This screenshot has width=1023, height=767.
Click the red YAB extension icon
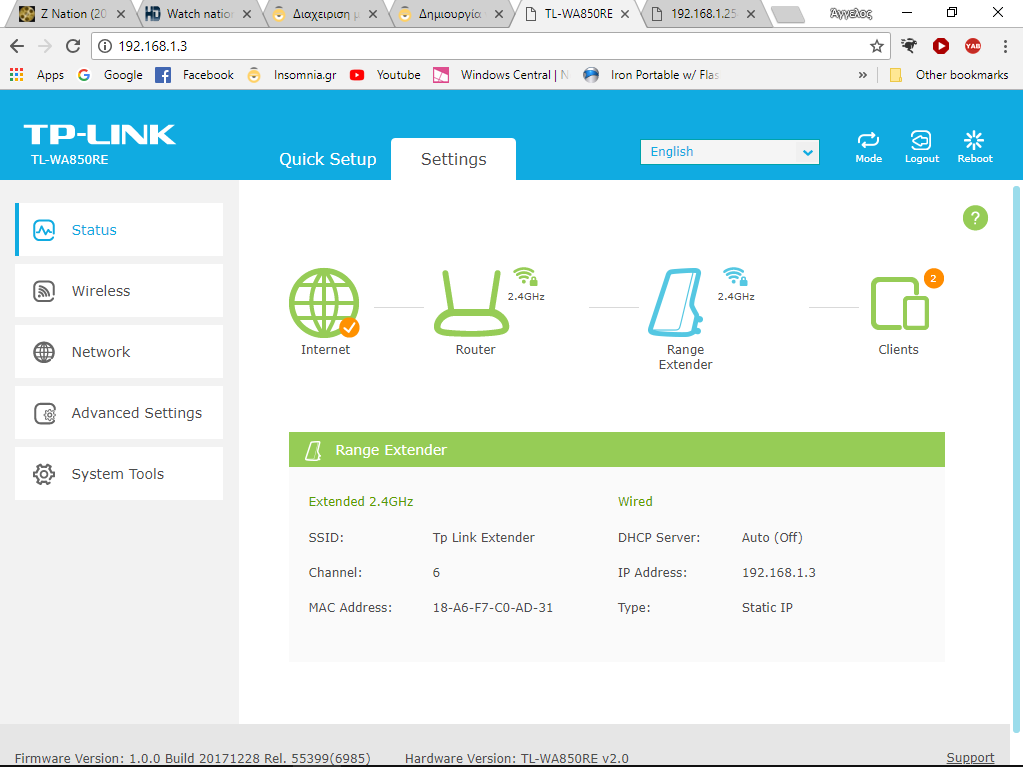972,46
